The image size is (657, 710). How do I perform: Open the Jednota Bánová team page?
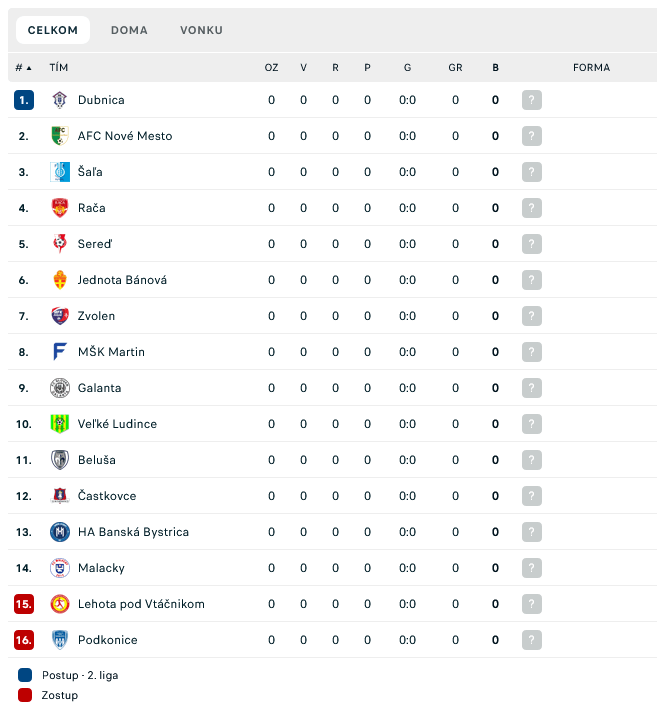click(x=122, y=280)
